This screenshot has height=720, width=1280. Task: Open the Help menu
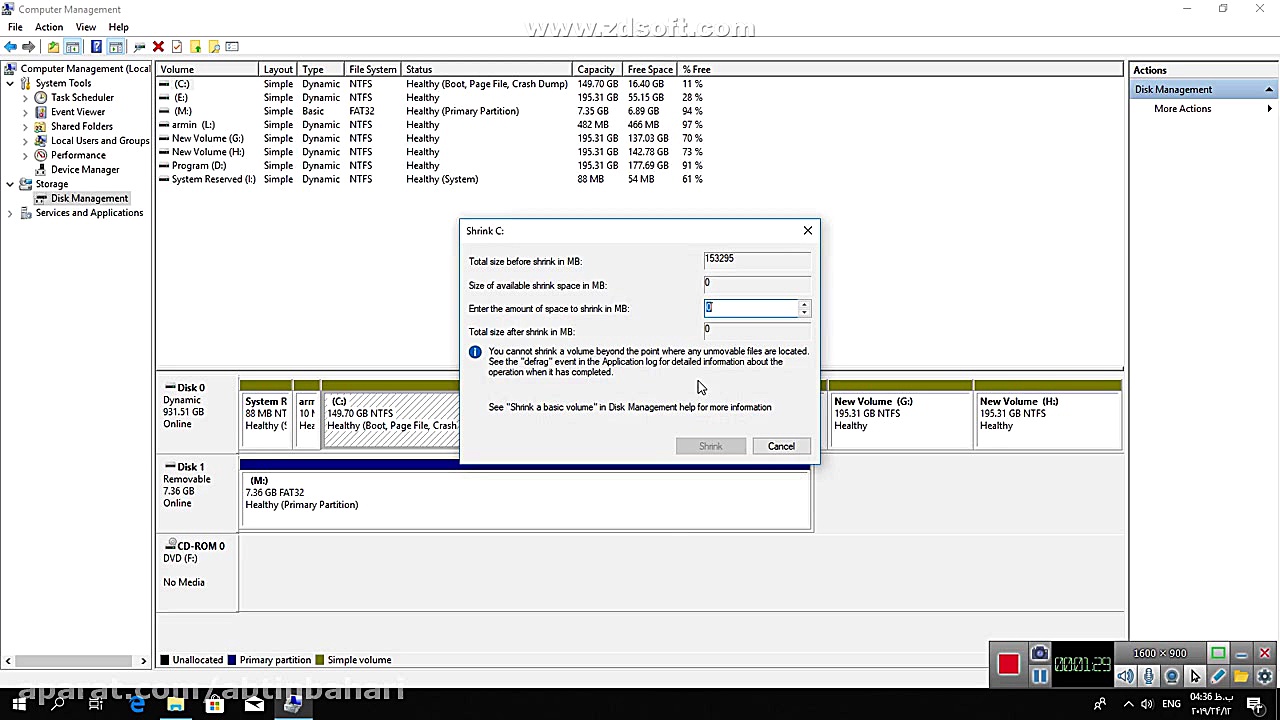118,27
